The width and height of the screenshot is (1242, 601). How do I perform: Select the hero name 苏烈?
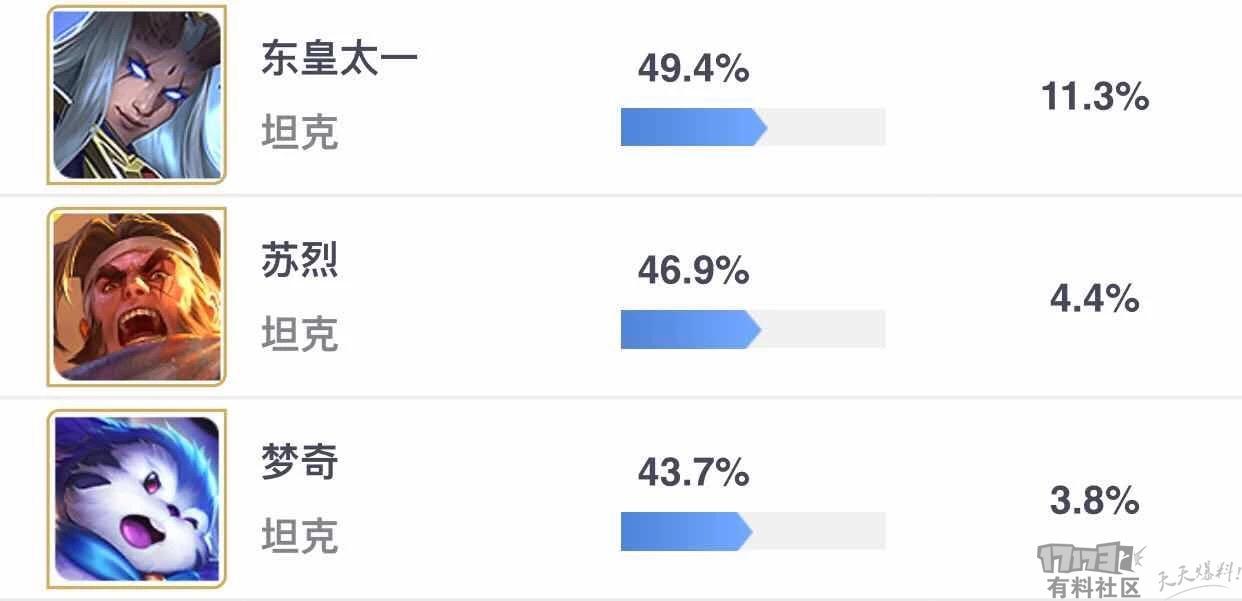300,260
